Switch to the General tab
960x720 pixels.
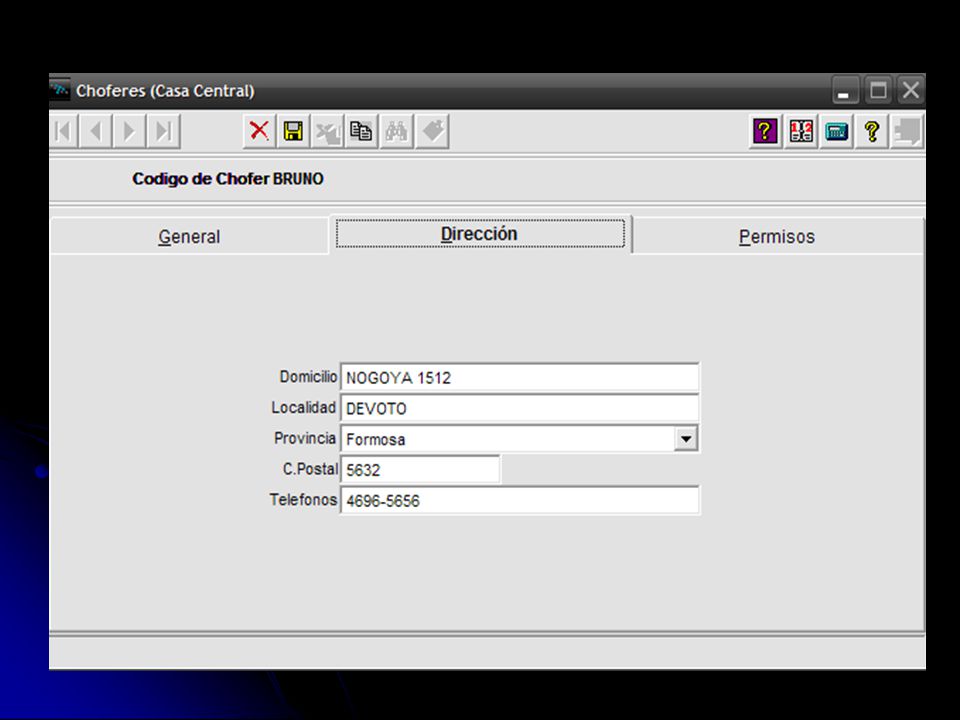pyautogui.click(x=189, y=236)
